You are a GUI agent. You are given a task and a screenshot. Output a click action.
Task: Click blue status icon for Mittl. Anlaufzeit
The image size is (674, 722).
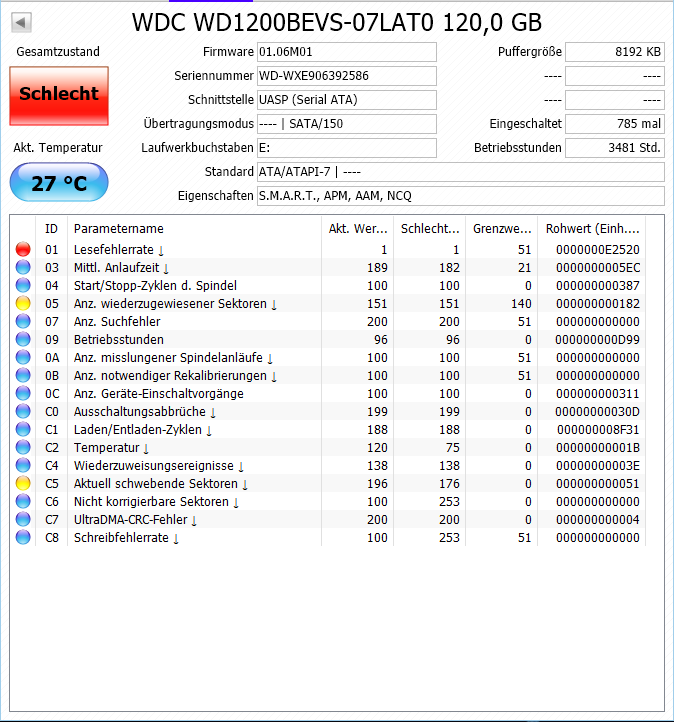(x=23, y=267)
